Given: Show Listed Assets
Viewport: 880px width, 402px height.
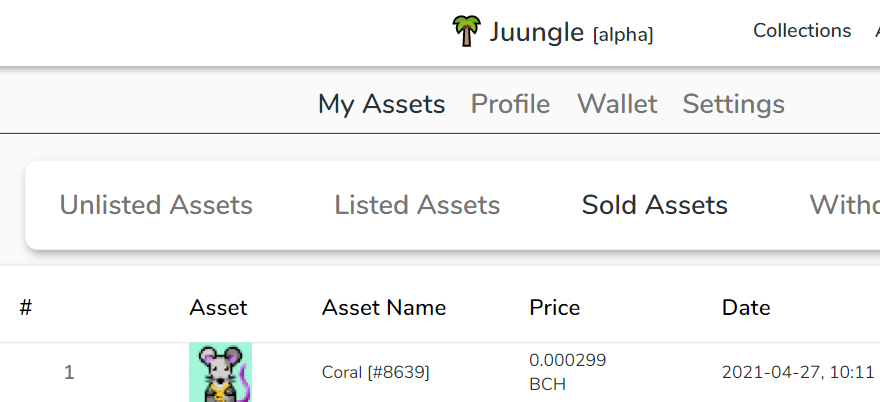Looking at the screenshot, I should [417, 205].
